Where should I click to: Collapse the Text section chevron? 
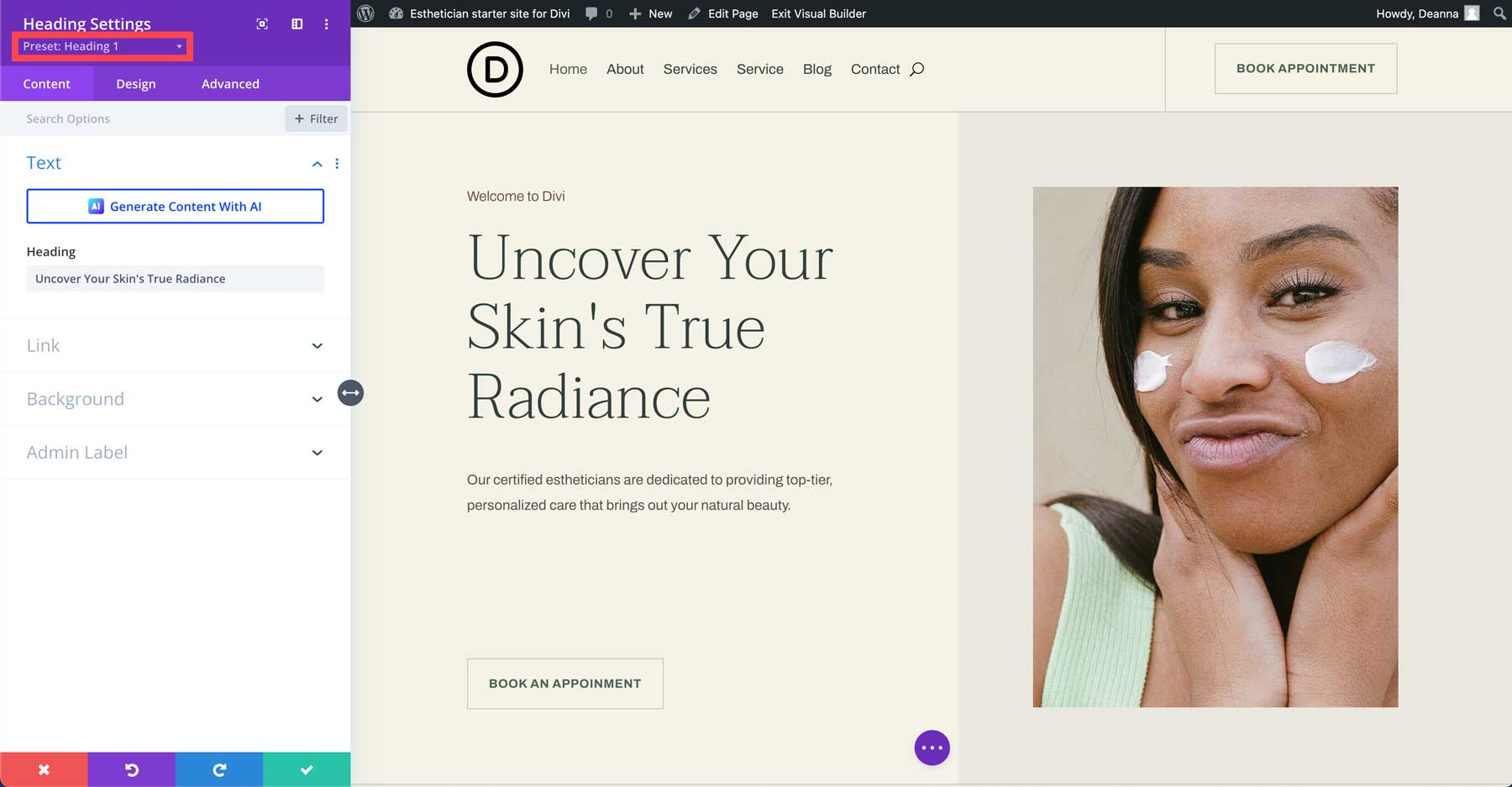click(x=317, y=164)
